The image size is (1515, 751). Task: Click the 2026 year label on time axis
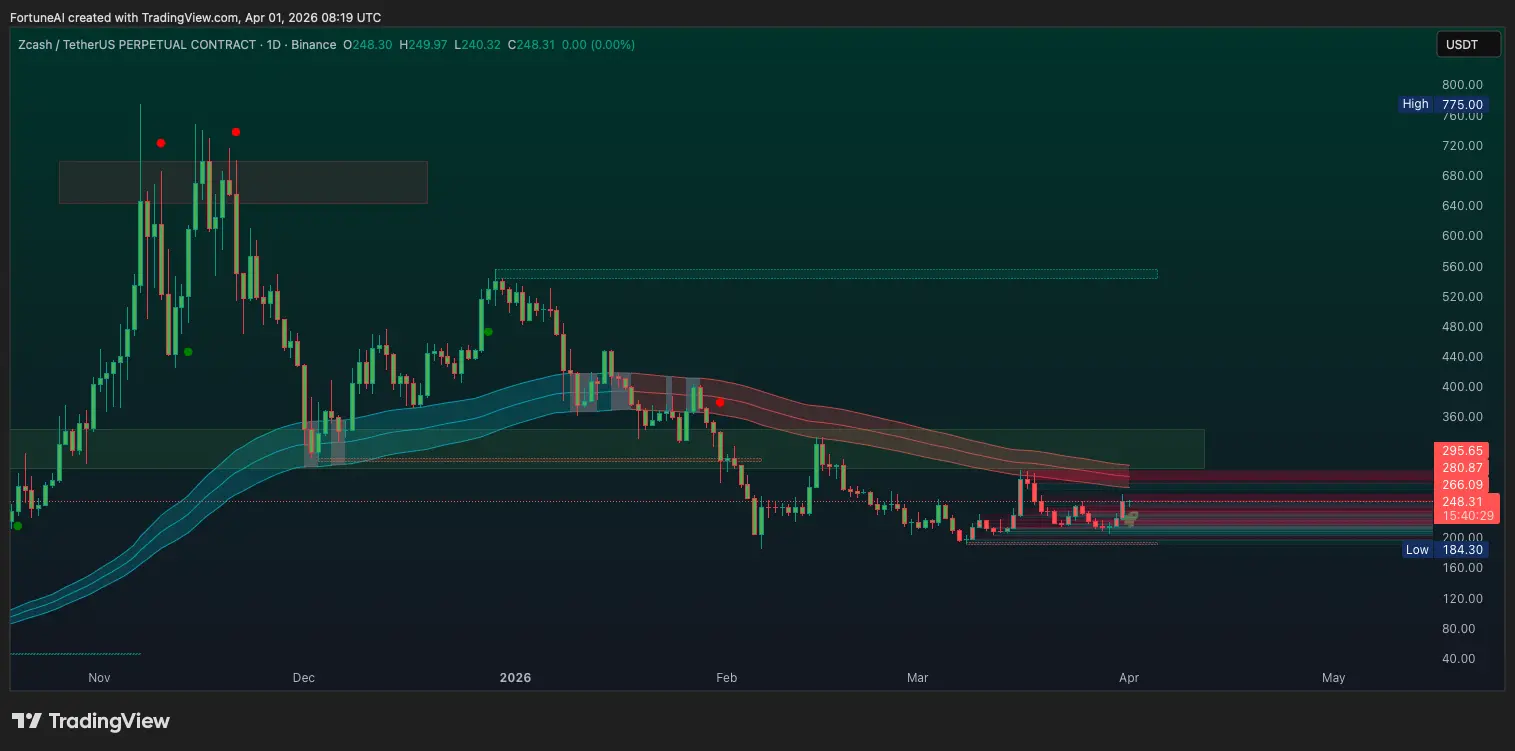[515, 678]
